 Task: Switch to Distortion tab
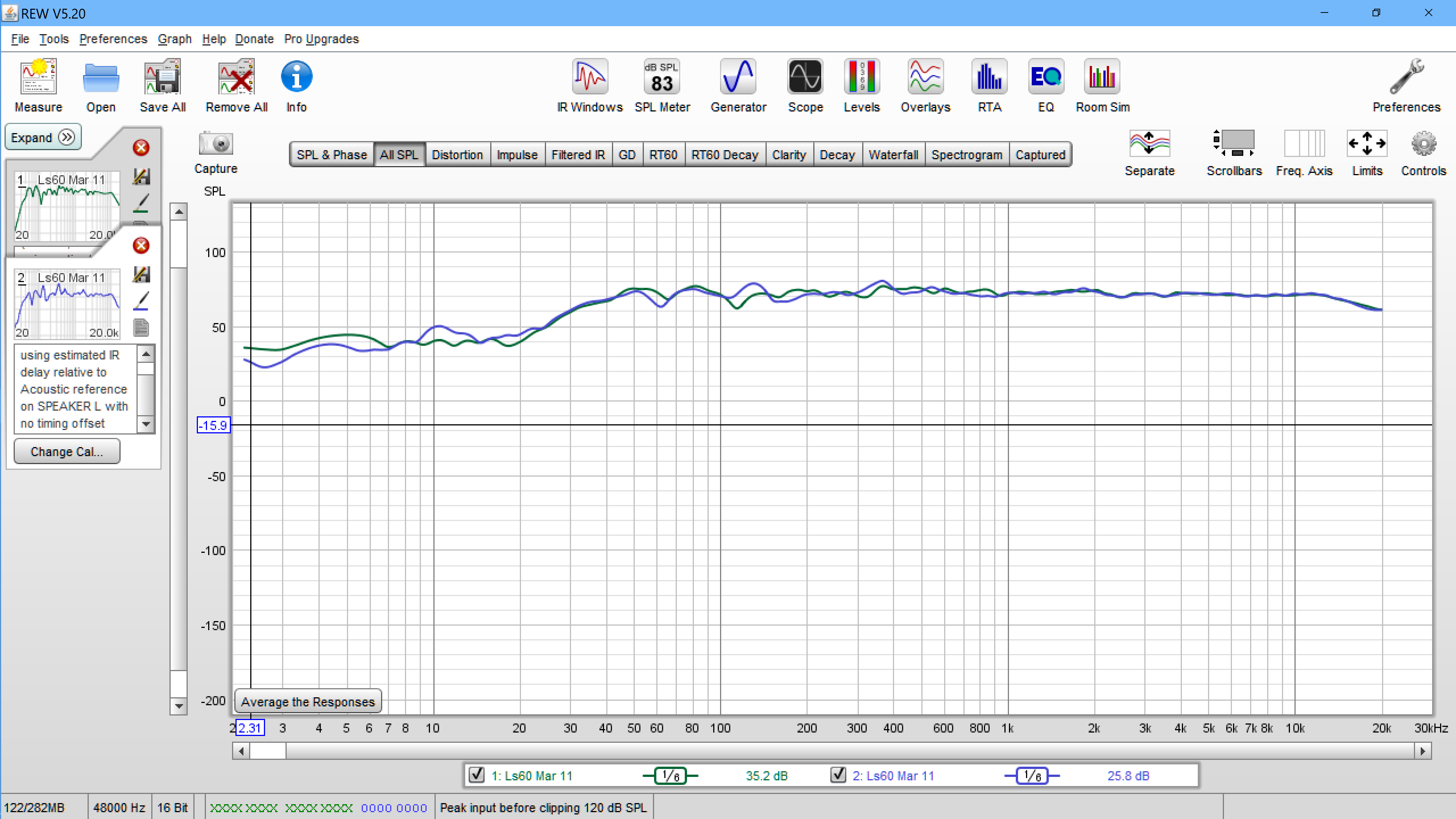pyautogui.click(x=457, y=155)
